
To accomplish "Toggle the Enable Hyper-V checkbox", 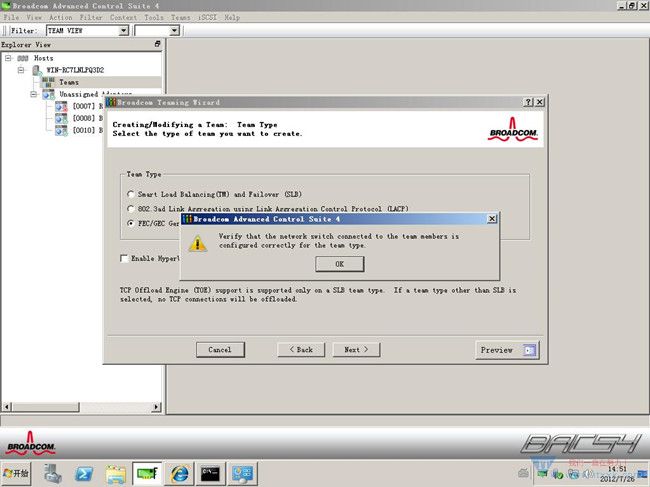I will (x=124, y=258).
